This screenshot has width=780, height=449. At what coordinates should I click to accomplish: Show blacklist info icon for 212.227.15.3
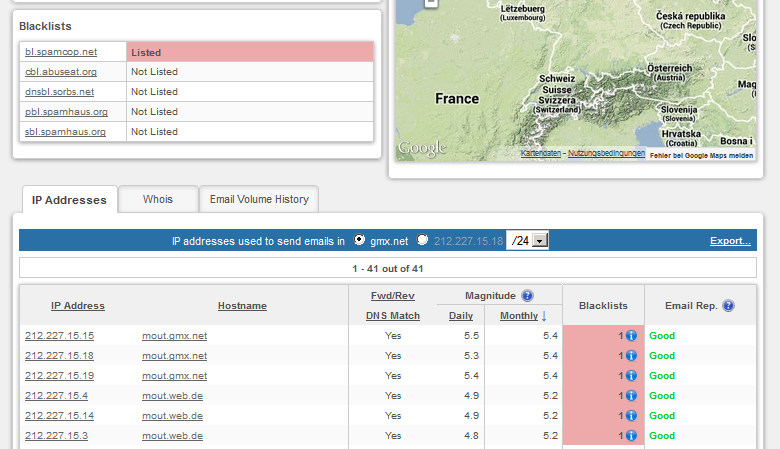631,436
